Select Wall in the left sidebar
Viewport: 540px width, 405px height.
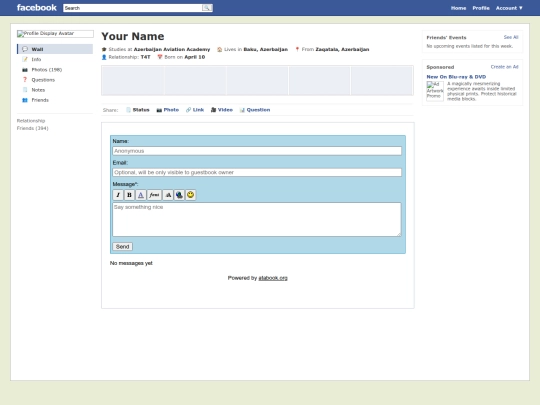[x=55, y=49]
